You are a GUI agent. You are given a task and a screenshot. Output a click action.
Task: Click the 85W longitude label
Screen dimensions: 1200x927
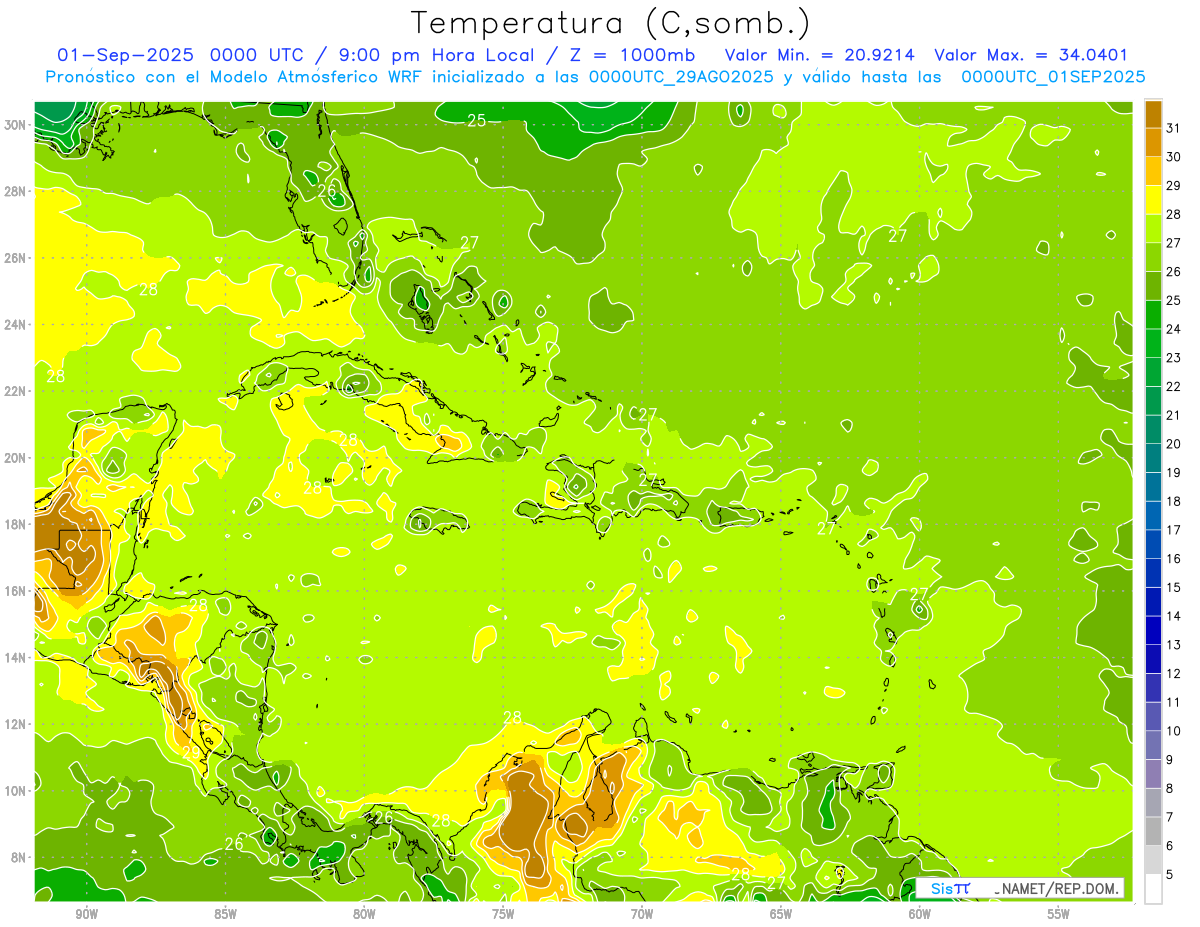point(226,914)
